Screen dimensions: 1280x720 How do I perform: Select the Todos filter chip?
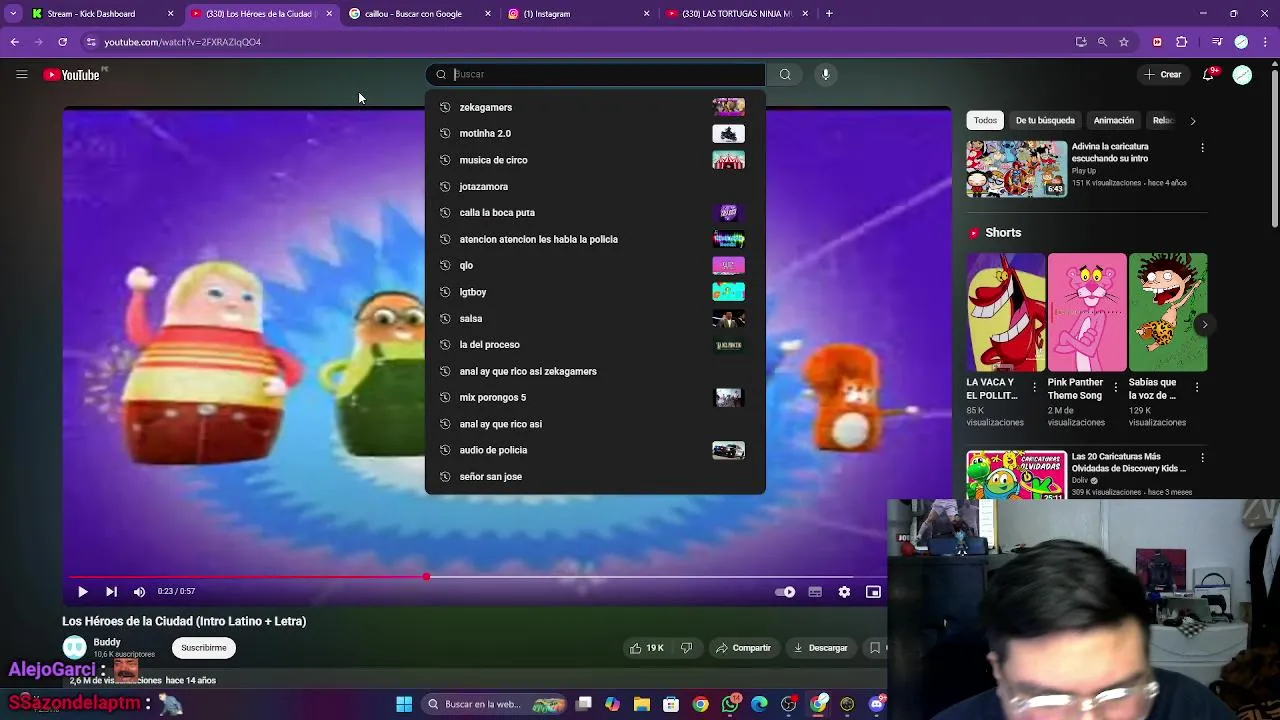[985, 120]
